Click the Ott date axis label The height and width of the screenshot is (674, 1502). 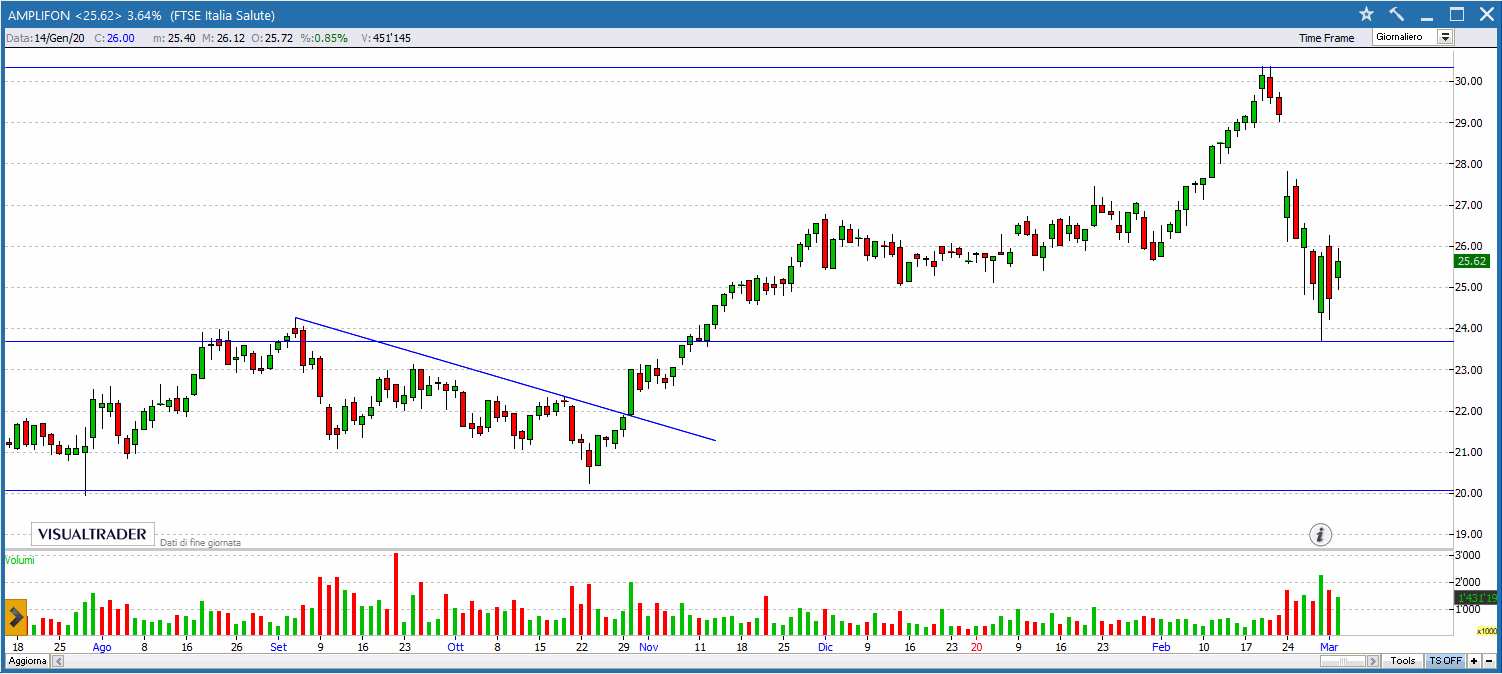click(x=454, y=647)
